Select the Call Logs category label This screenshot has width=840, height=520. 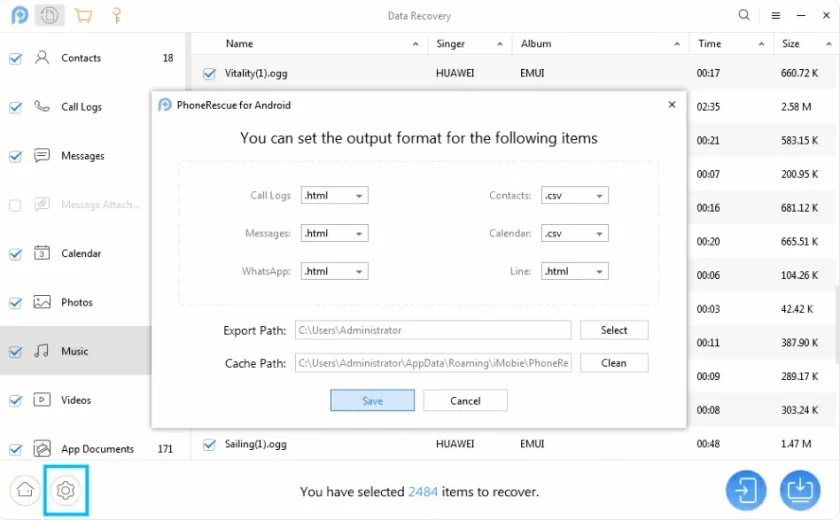(81, 107)
